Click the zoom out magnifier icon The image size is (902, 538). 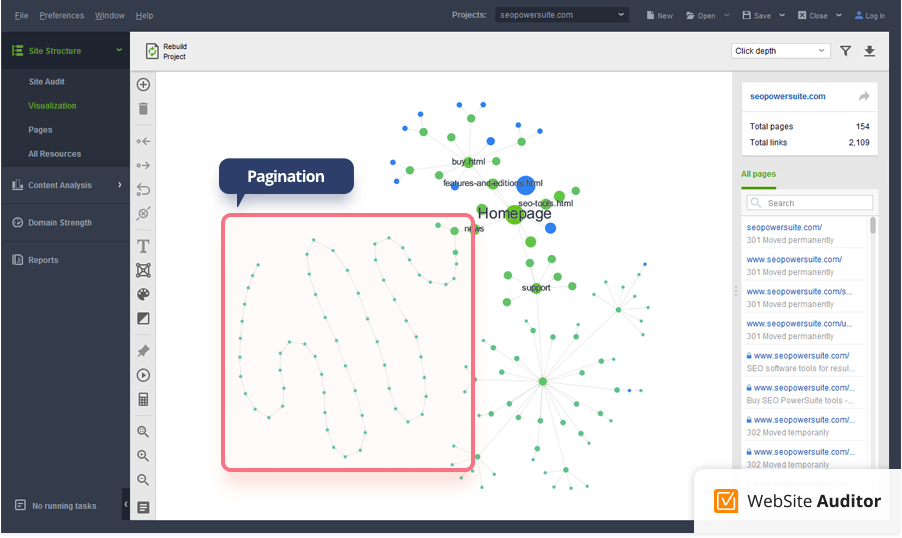pos(143,480)
